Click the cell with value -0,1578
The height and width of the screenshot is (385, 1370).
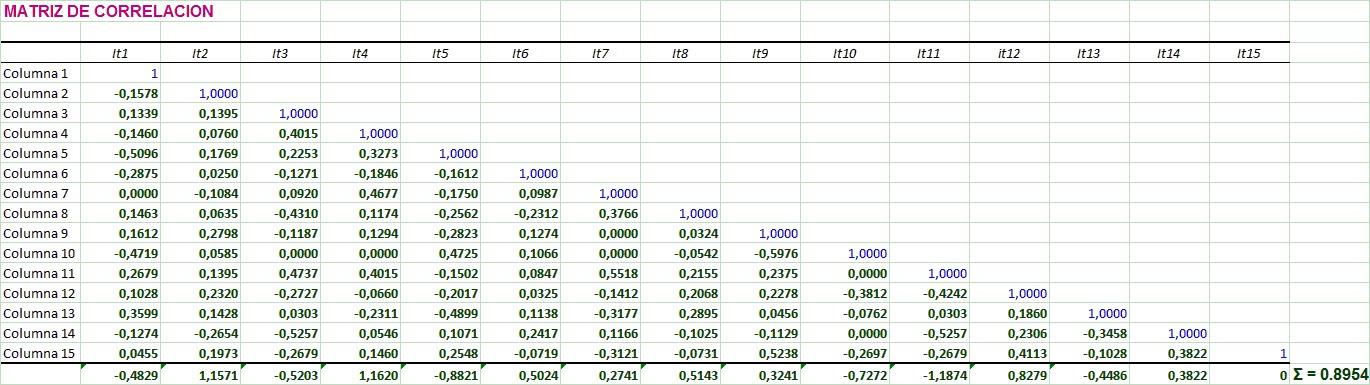(120, 93)
